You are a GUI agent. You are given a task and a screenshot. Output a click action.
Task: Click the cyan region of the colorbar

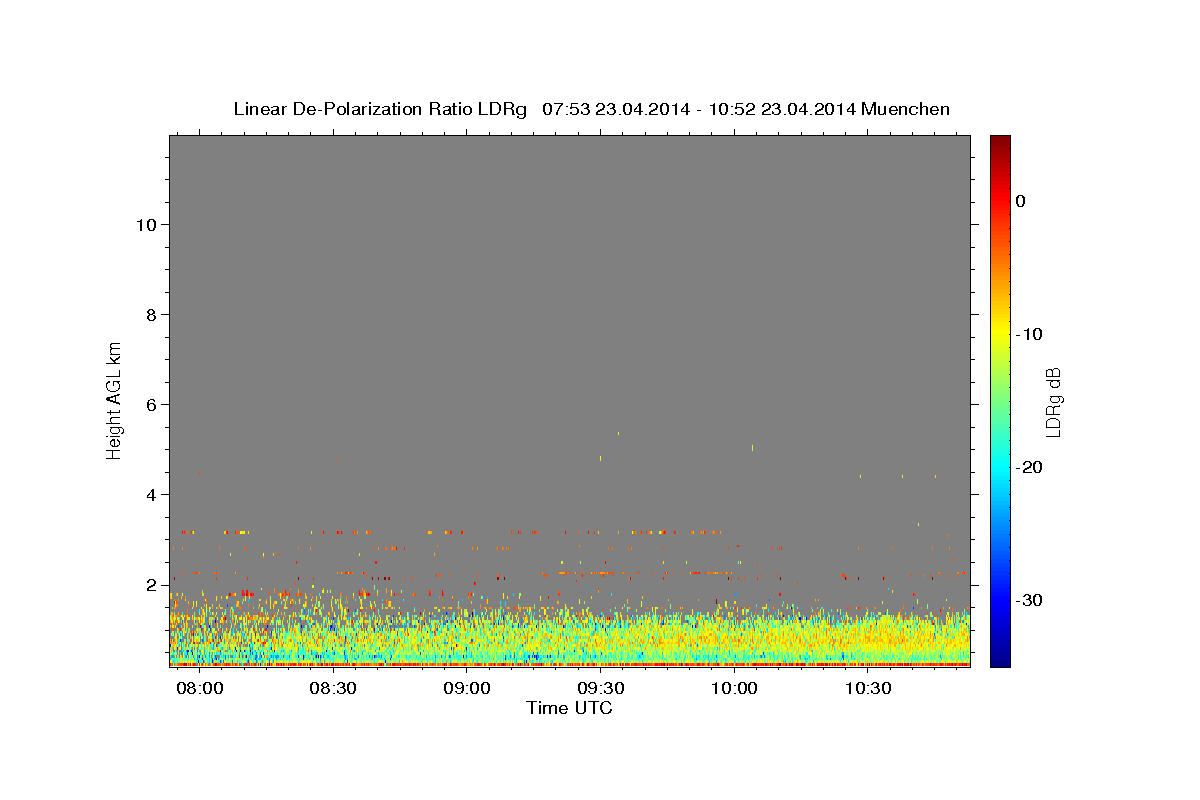coord(1000,467)
